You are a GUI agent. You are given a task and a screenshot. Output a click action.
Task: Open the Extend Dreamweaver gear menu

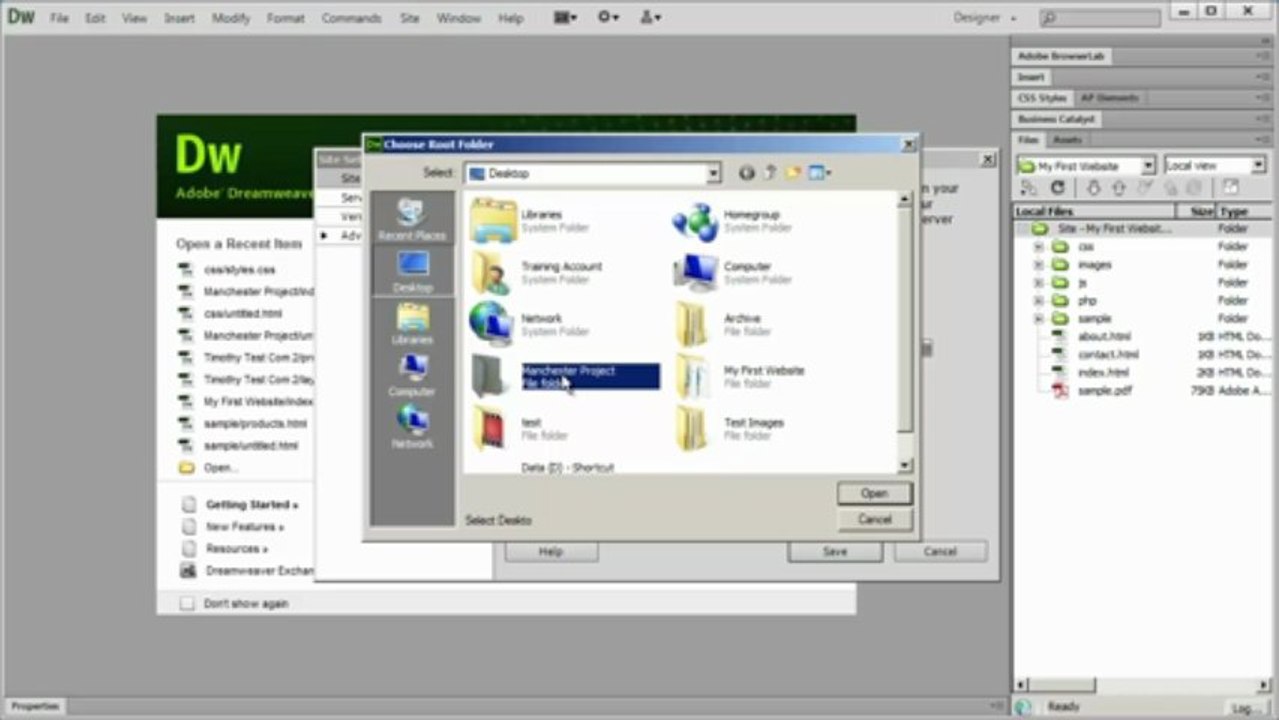(608, 17)
